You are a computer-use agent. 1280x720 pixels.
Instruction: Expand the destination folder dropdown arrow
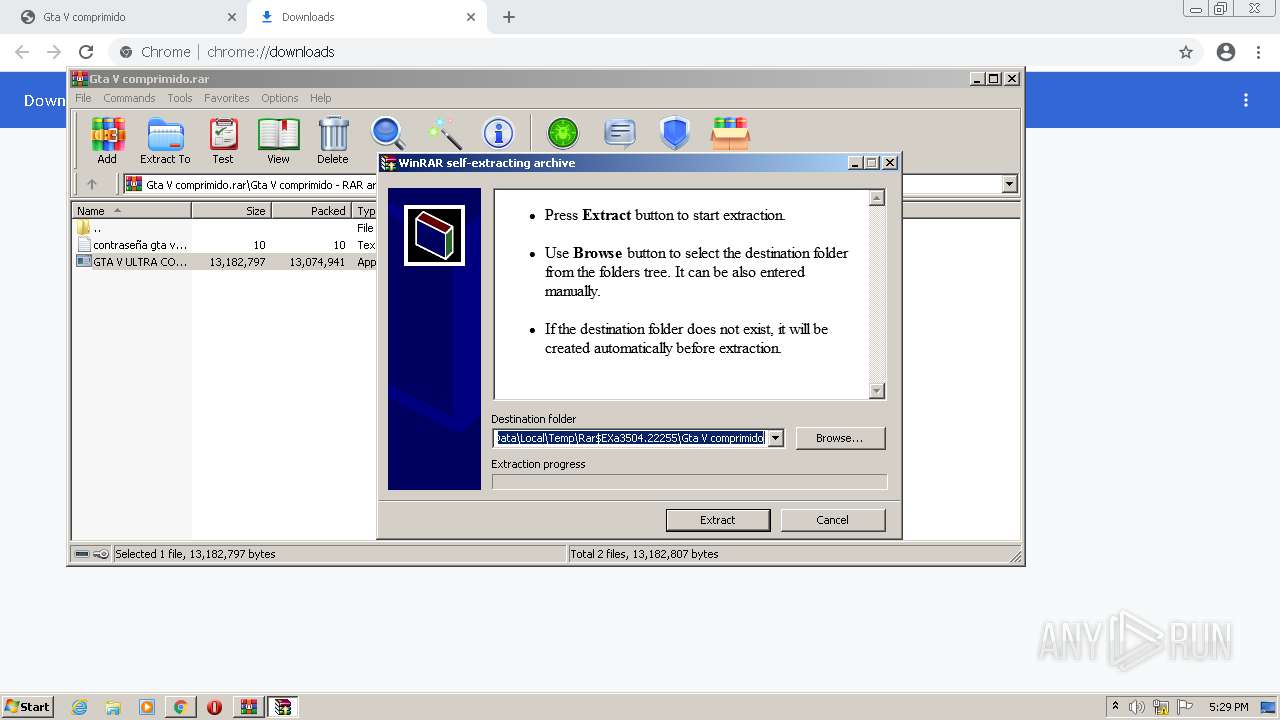point(775,438)
